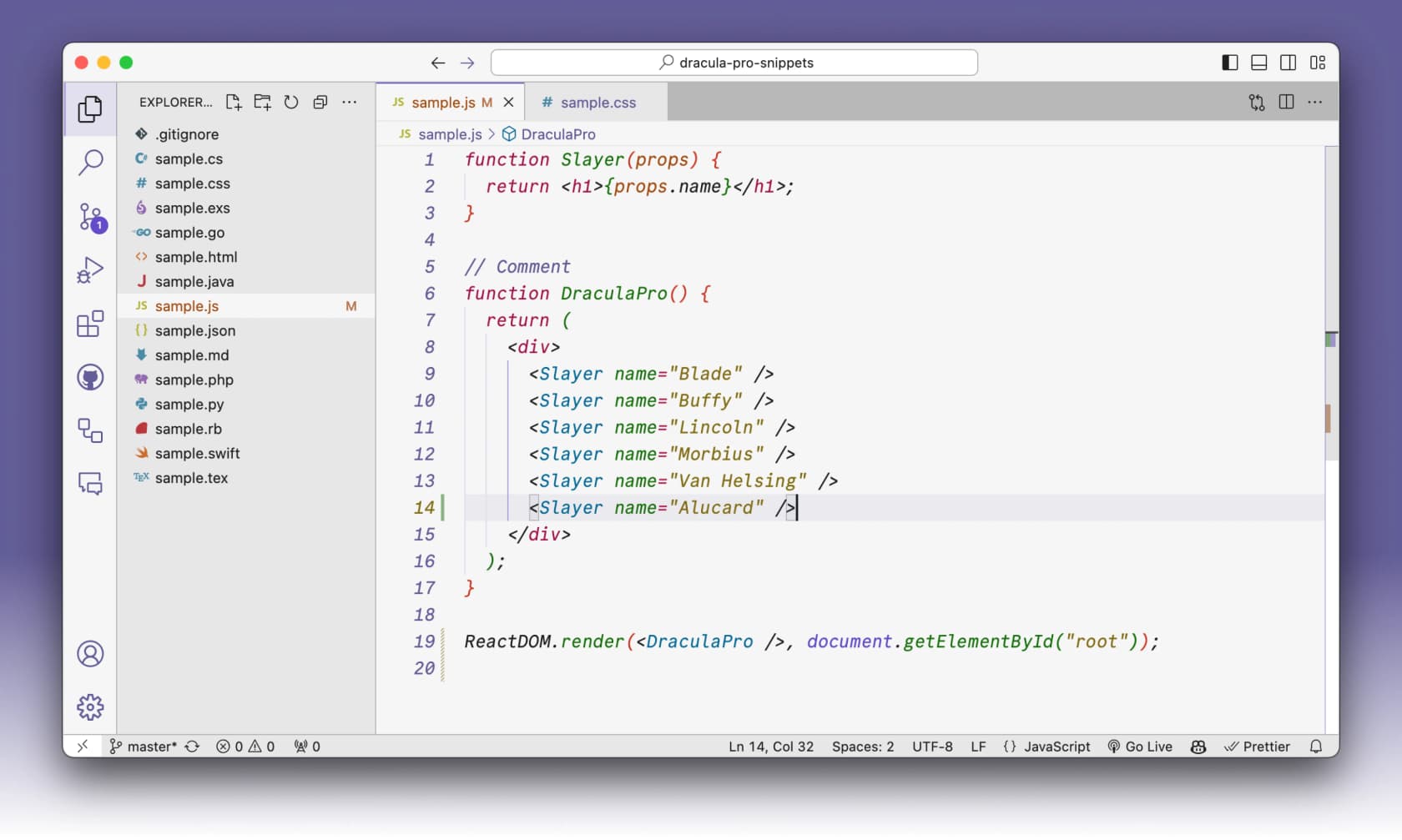
Task: Start the Go Live server
Action: tap(1140, 746)
